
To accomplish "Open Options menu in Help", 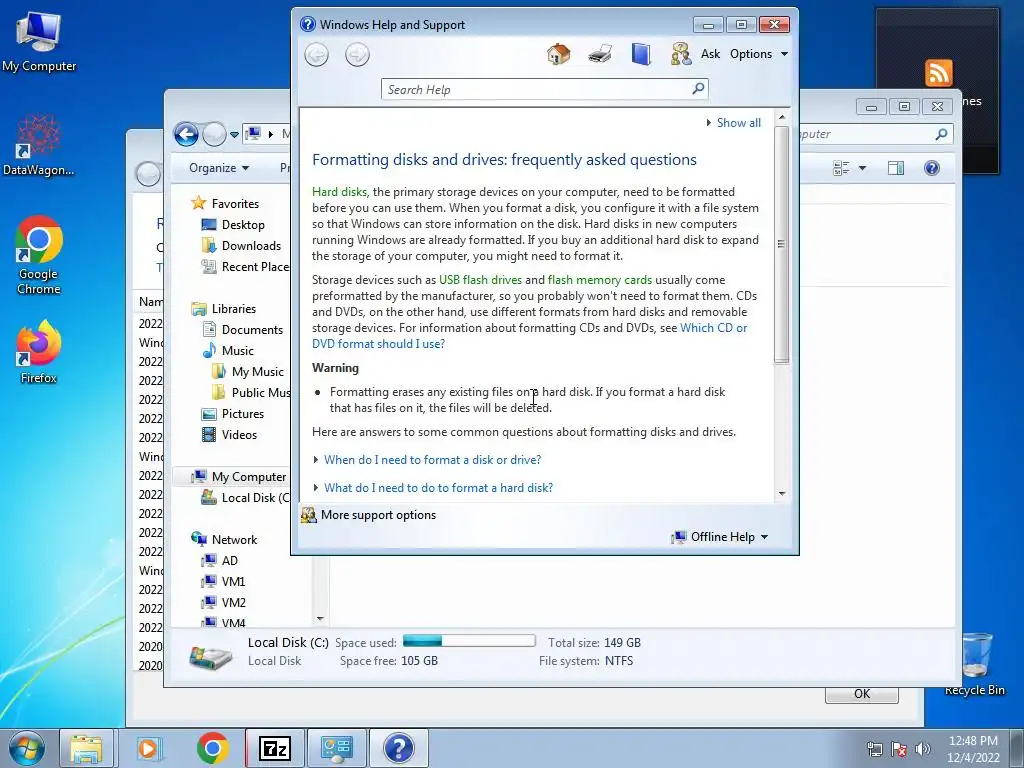I will [759, 54].
